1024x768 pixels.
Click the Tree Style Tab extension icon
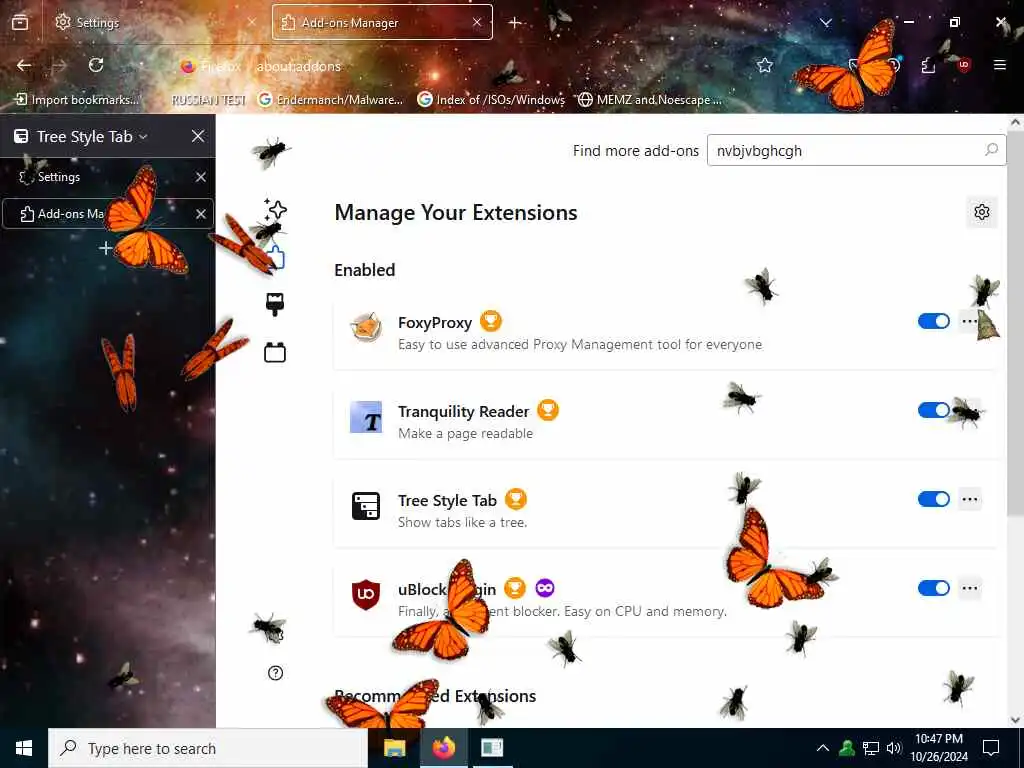(366, 506)
